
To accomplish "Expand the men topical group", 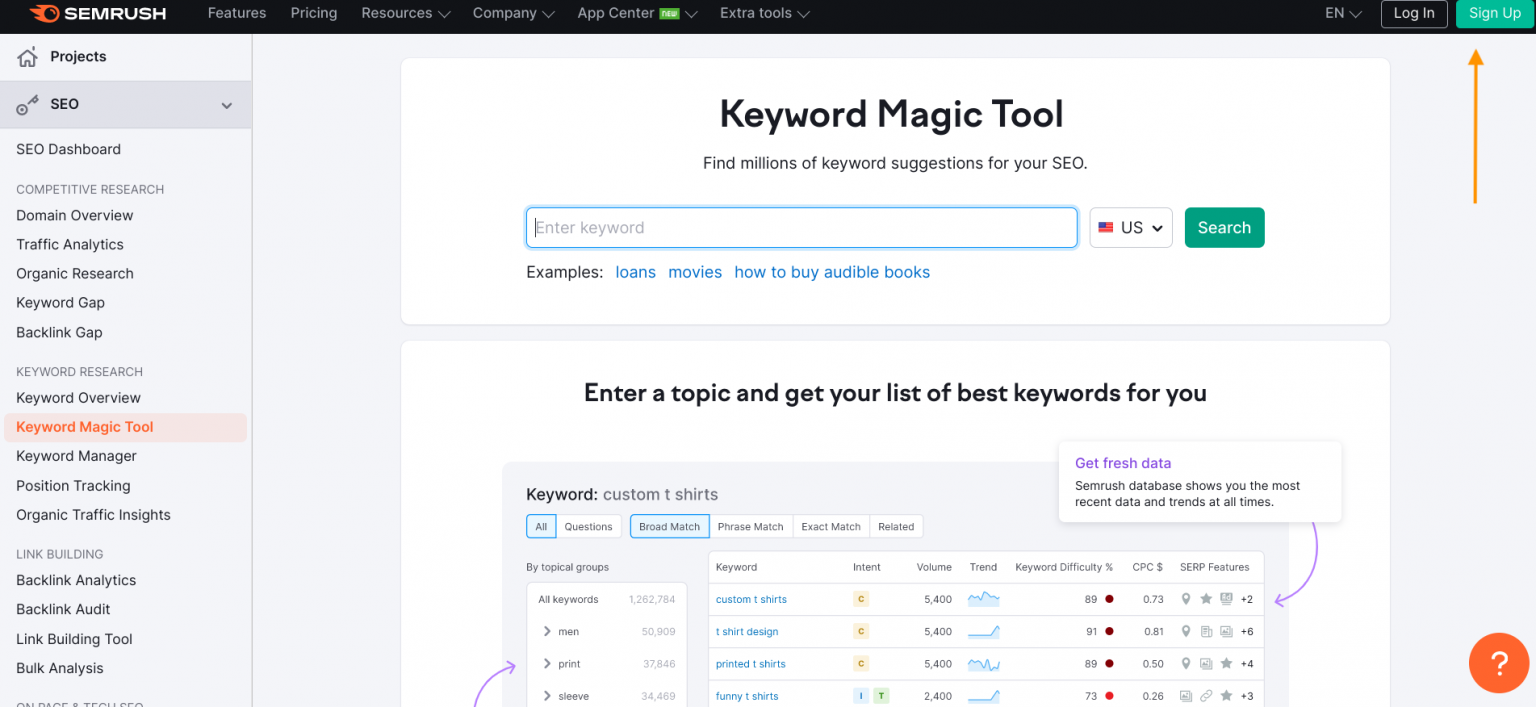I will [x=547, y=631].
